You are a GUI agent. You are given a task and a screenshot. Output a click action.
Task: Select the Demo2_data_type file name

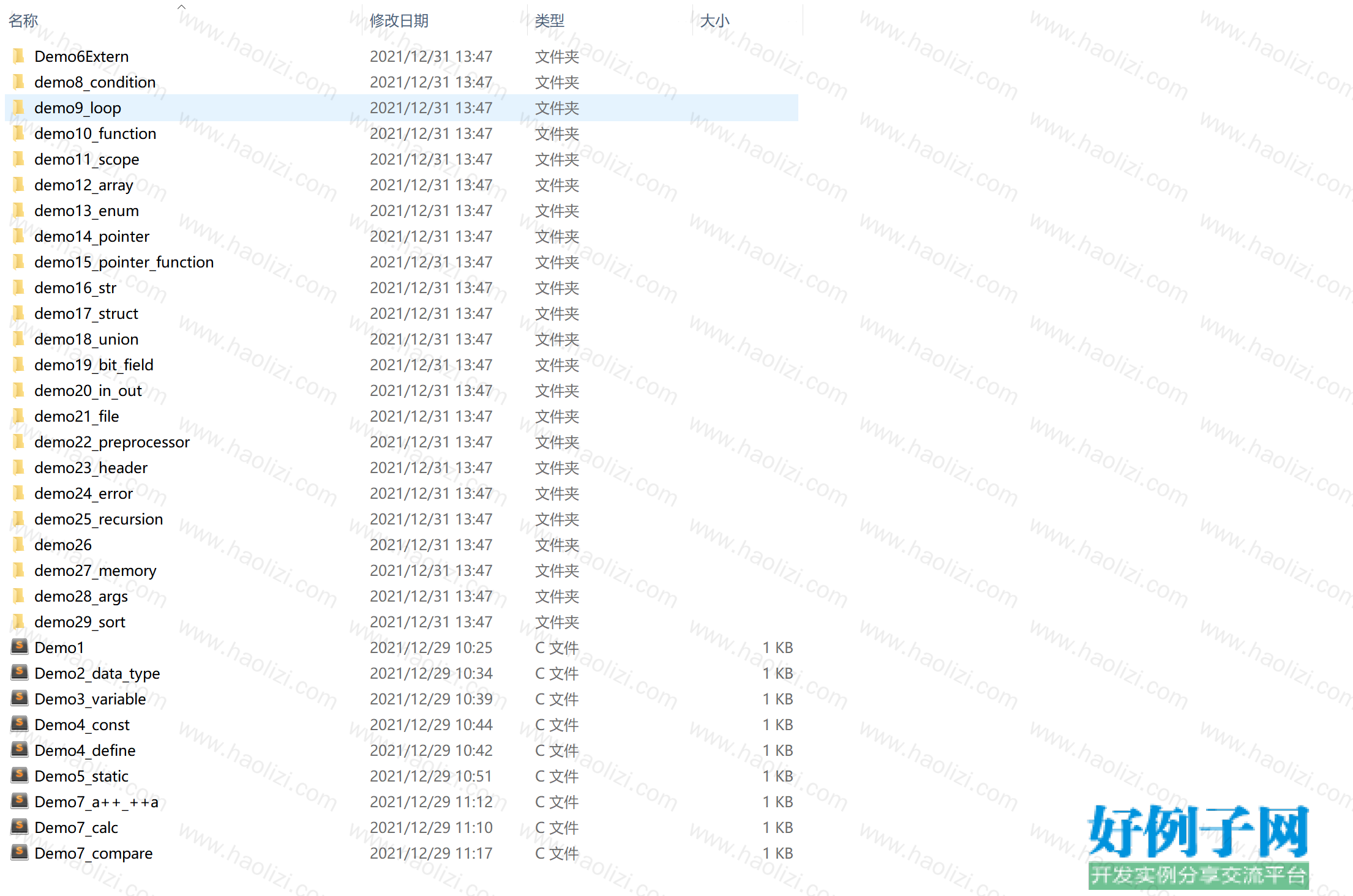click(97, 673)
